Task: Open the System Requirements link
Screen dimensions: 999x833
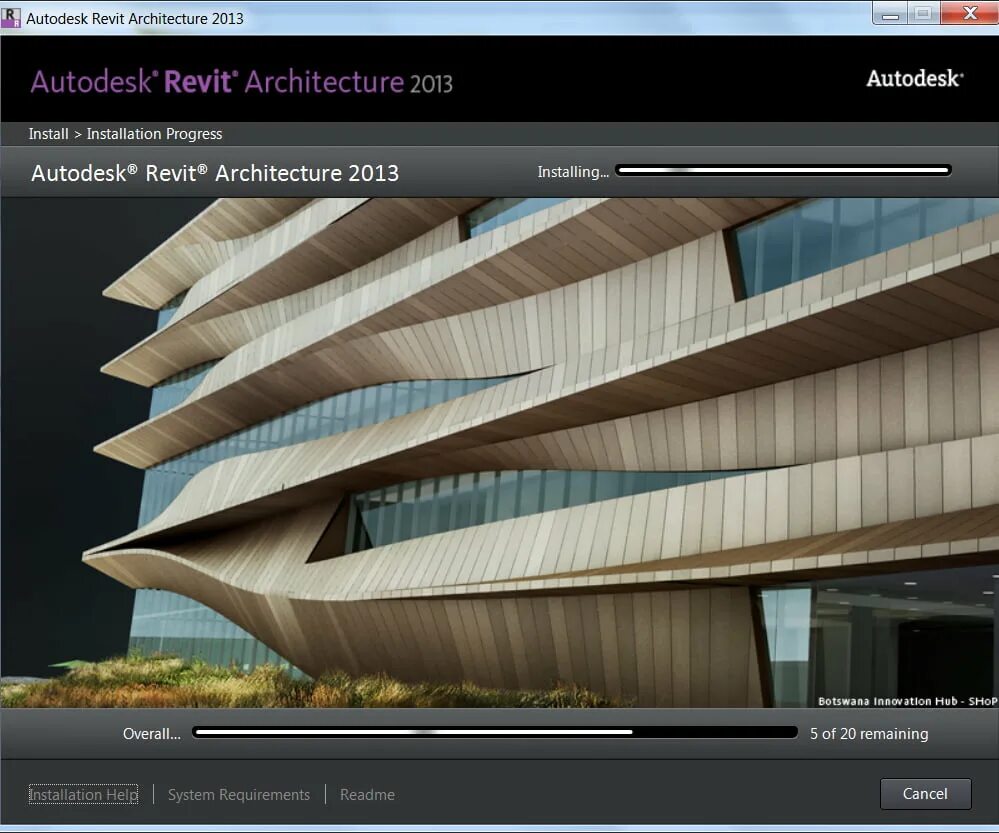Action: tap(239, 794)
